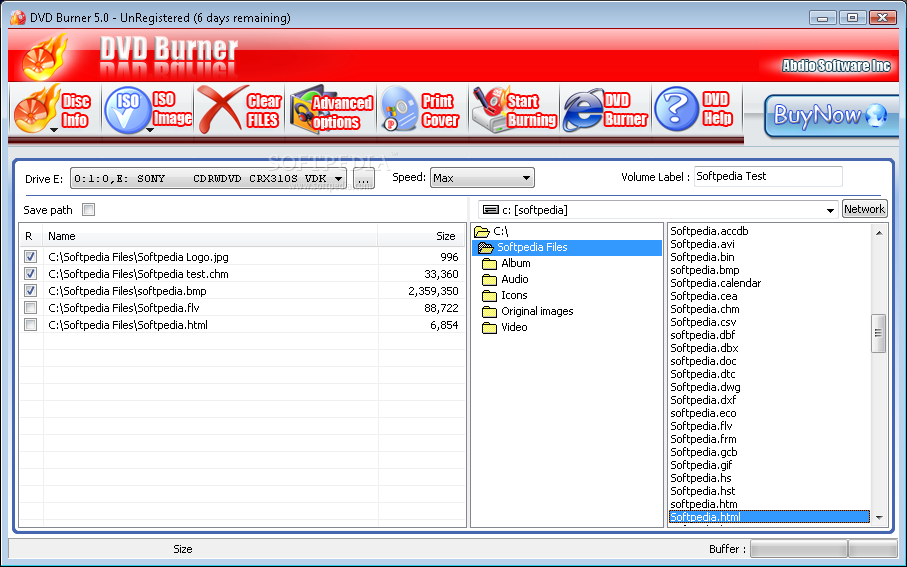
Task: Click the ellipsis button beside drive selector
Action: 363,179
